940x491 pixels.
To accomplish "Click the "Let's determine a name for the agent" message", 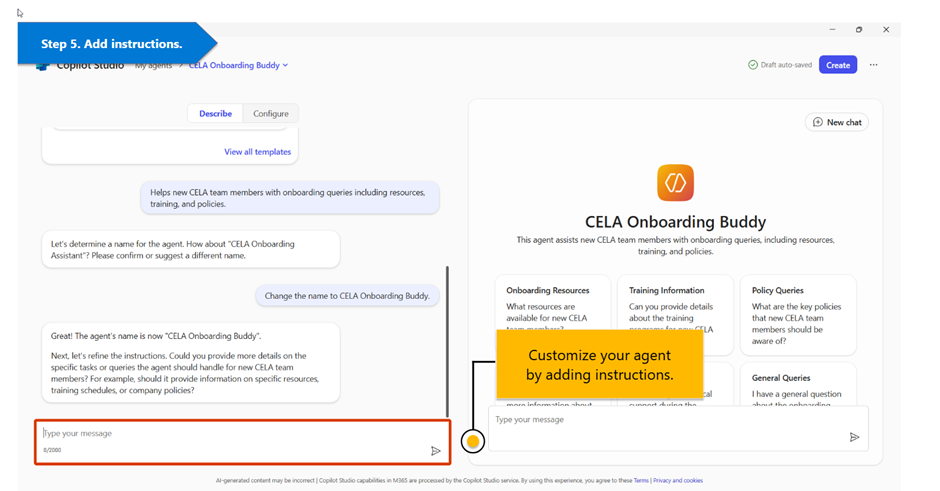I will coord(191,249).
